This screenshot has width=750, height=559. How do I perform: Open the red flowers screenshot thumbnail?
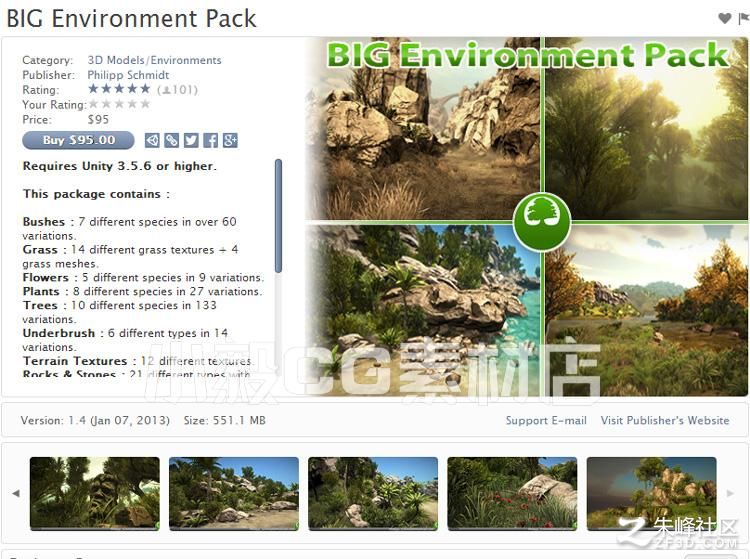point(512,493)
